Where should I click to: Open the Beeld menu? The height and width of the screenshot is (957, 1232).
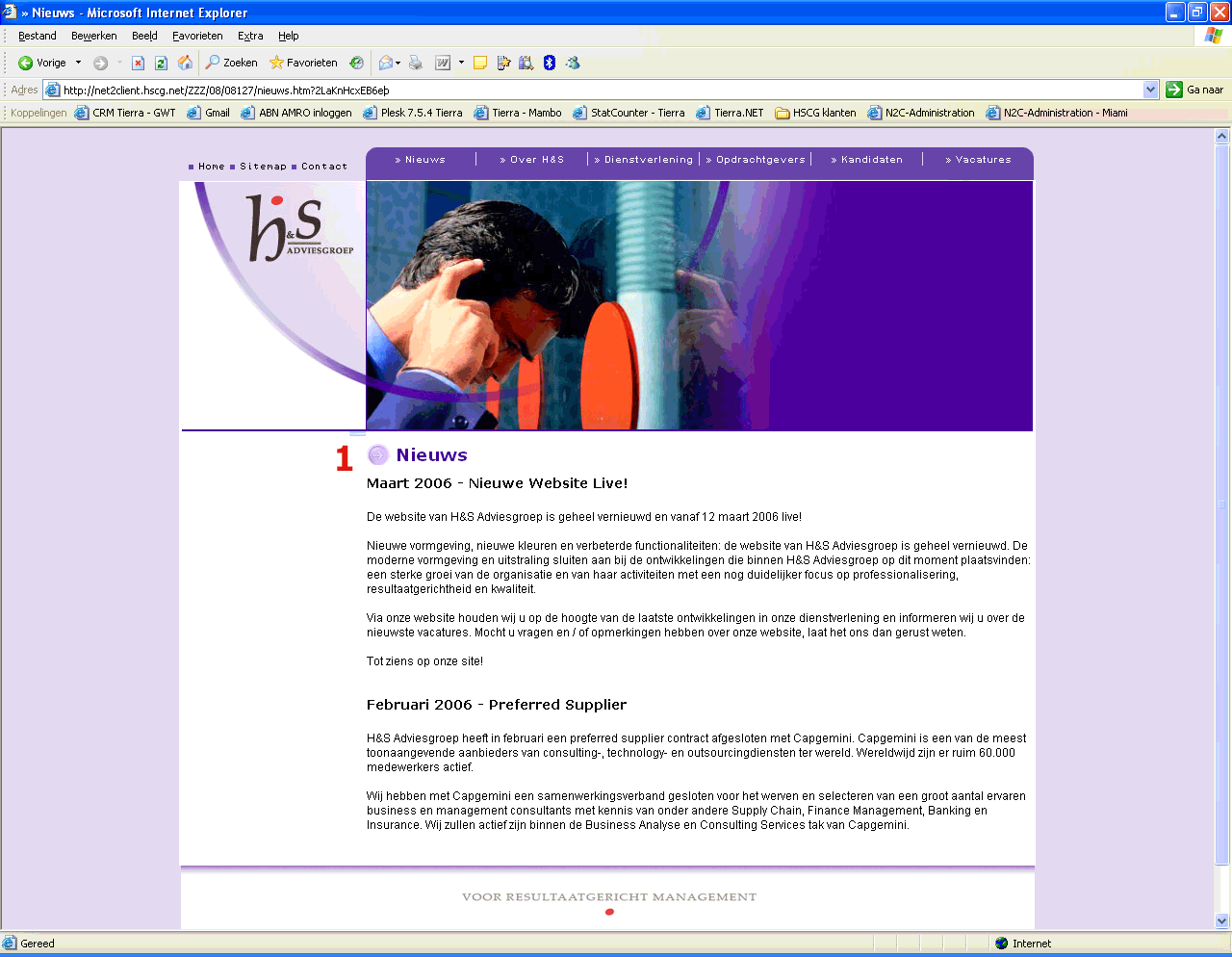pyautogui.click(x=144, y=36)
